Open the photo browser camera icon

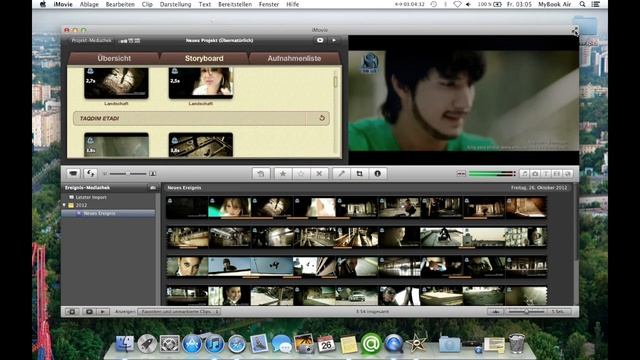(535, 174)
